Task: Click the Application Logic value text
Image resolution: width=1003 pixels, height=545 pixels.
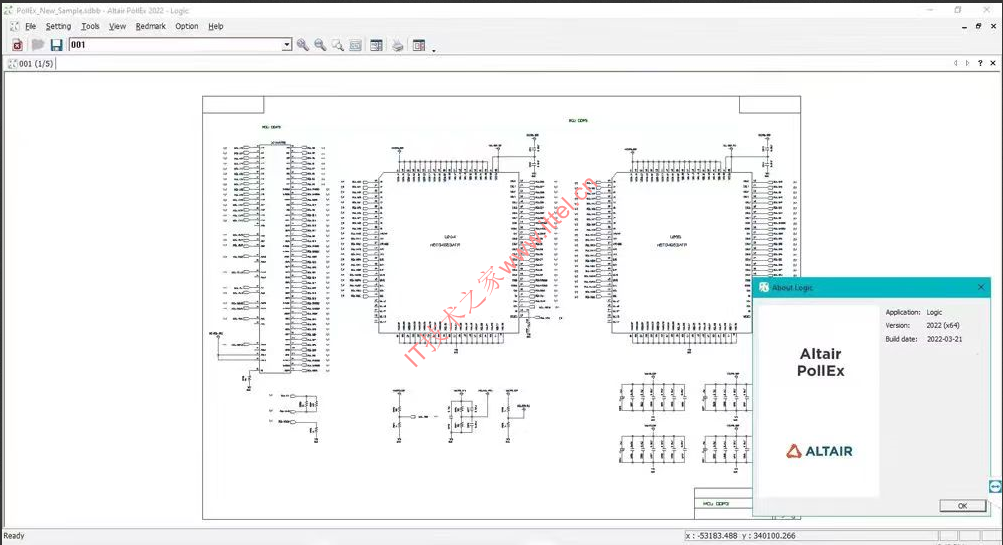Action: pyautogui.click(x=935, y=312)
